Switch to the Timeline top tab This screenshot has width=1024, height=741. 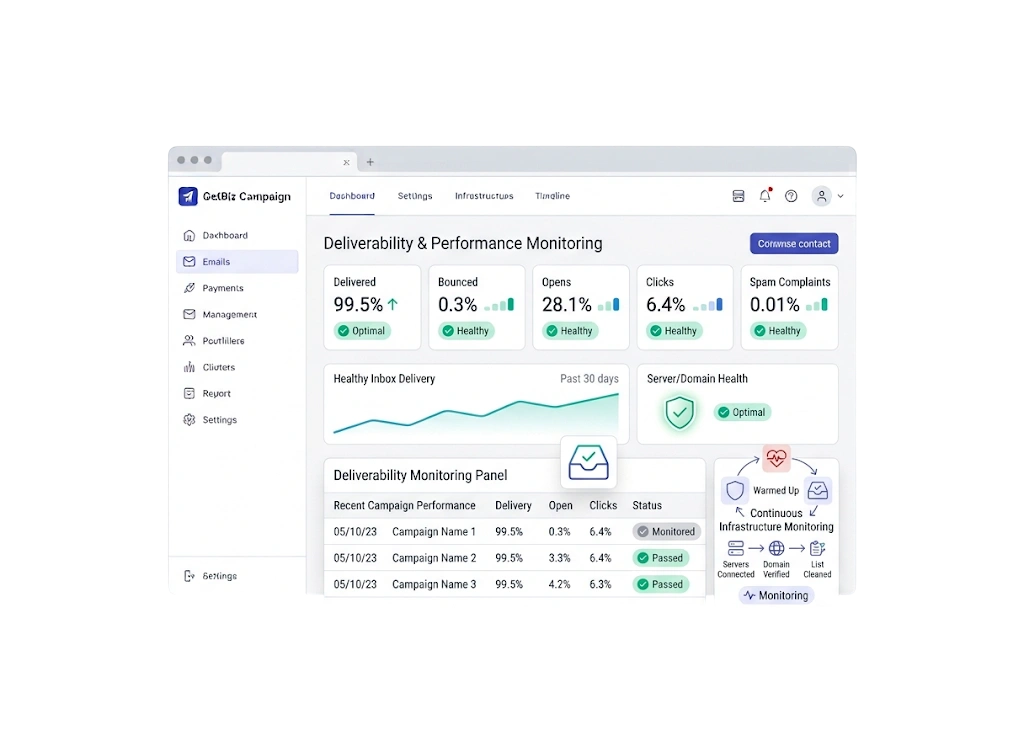pos(552,196)
